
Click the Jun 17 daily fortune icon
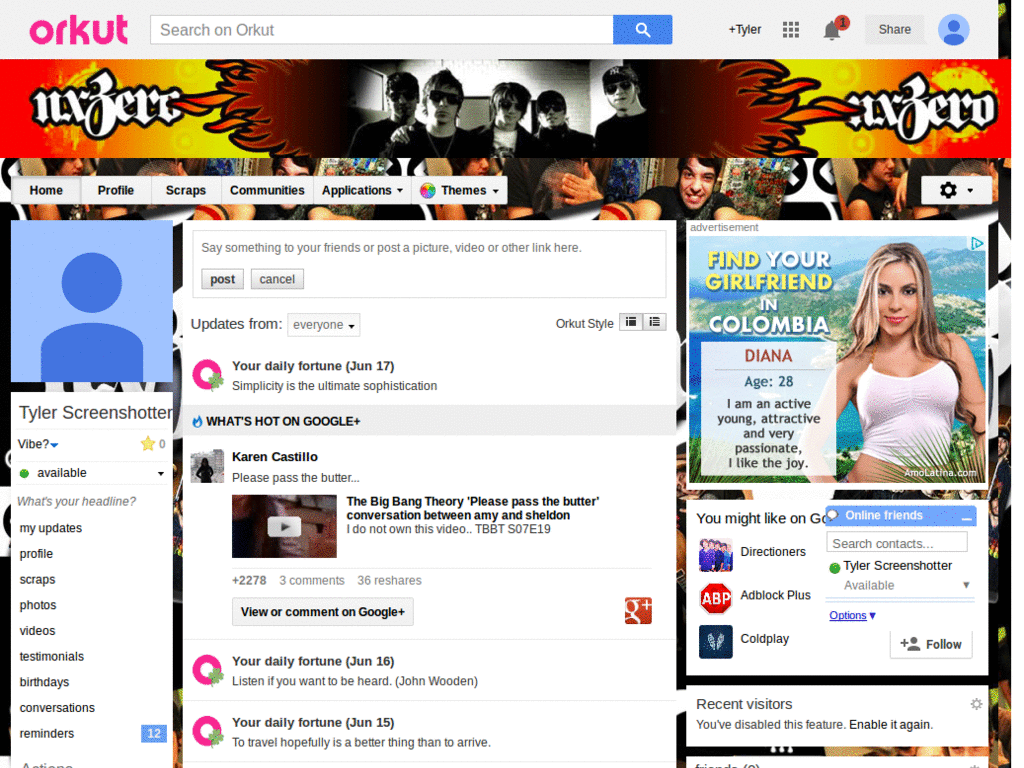pos(208,375)
